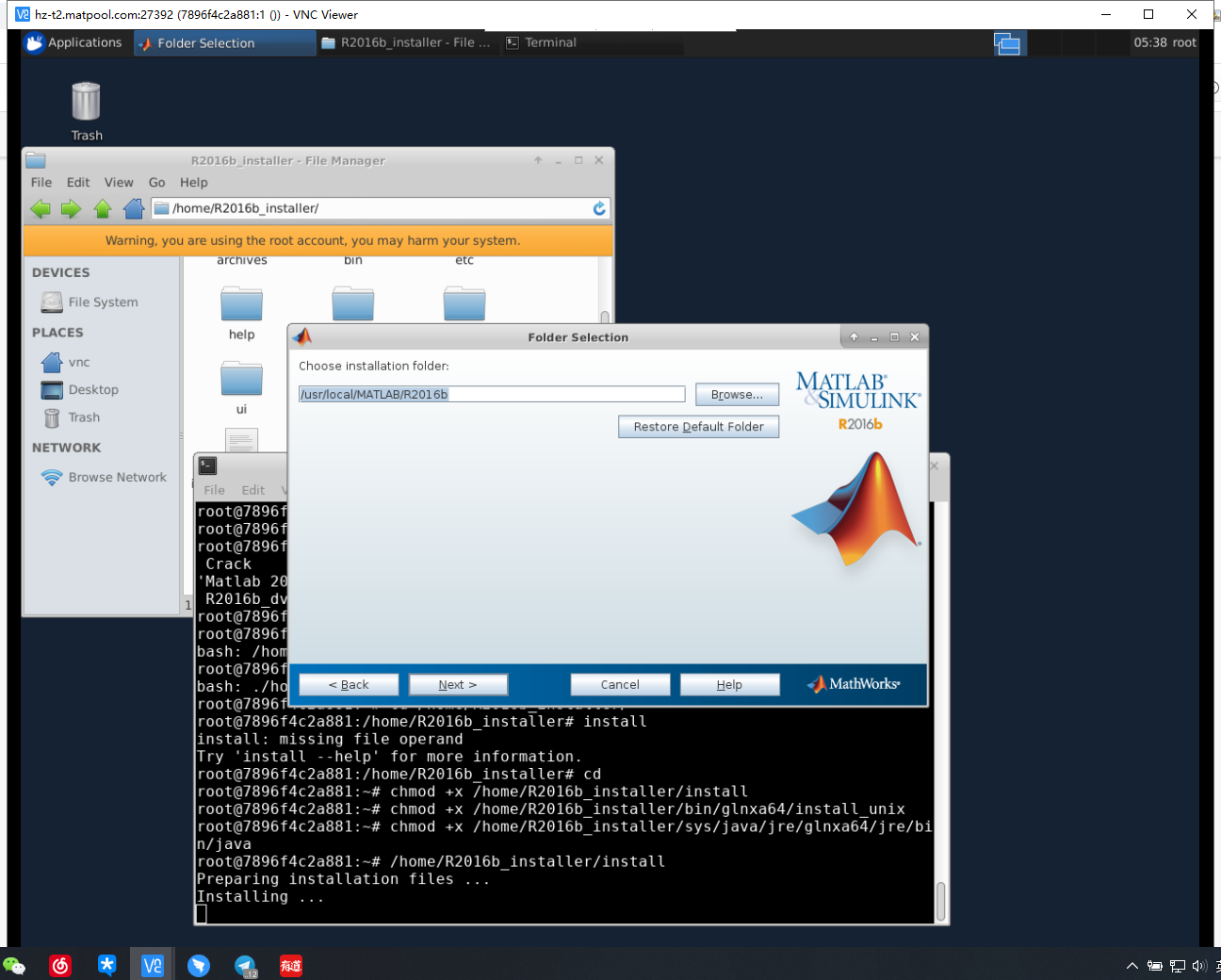1221x980 pixels.
Task: Open the File menu in Terminal window
Action: point(215,490)
